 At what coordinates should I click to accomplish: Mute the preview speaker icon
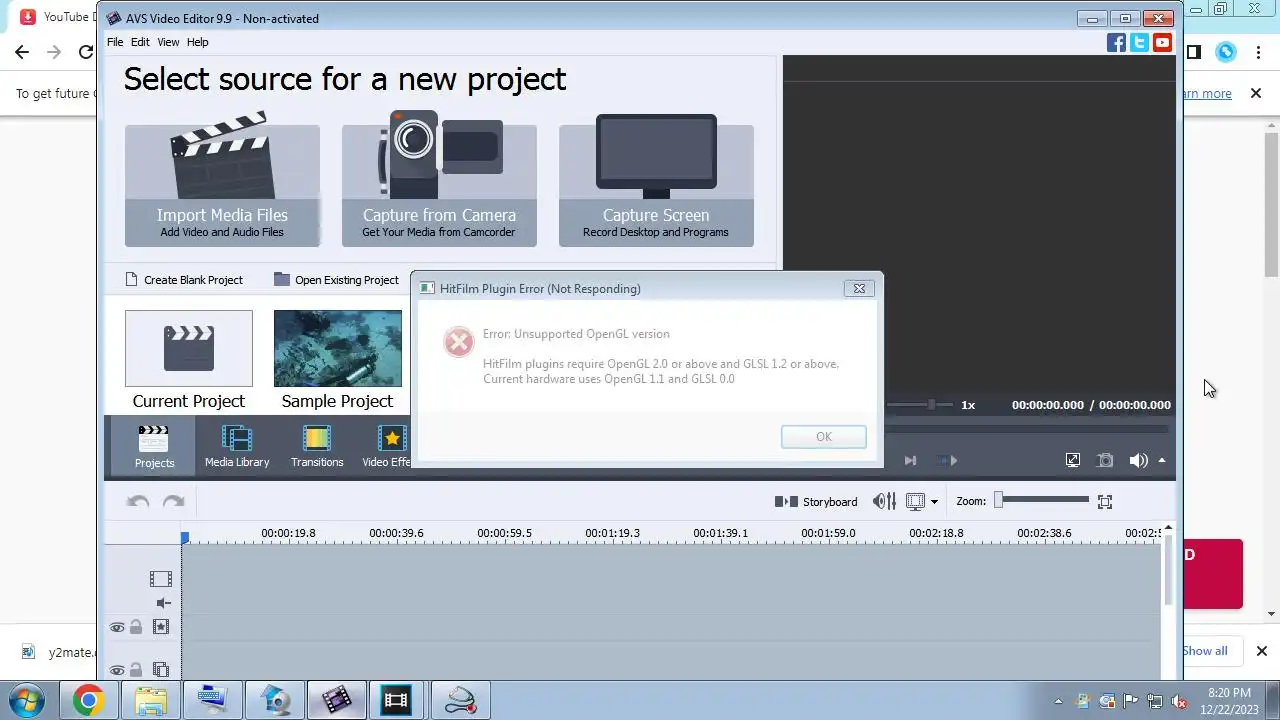click(x=1138, y=460)
